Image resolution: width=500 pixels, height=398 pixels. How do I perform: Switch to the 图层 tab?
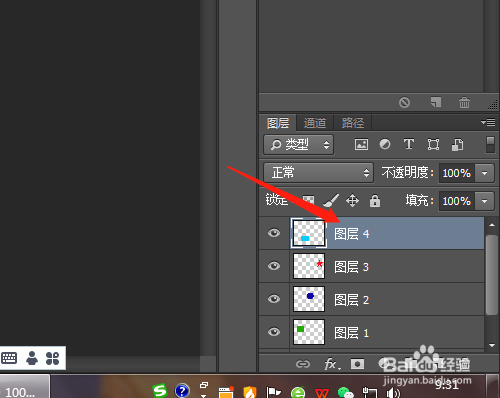point(278,123)
